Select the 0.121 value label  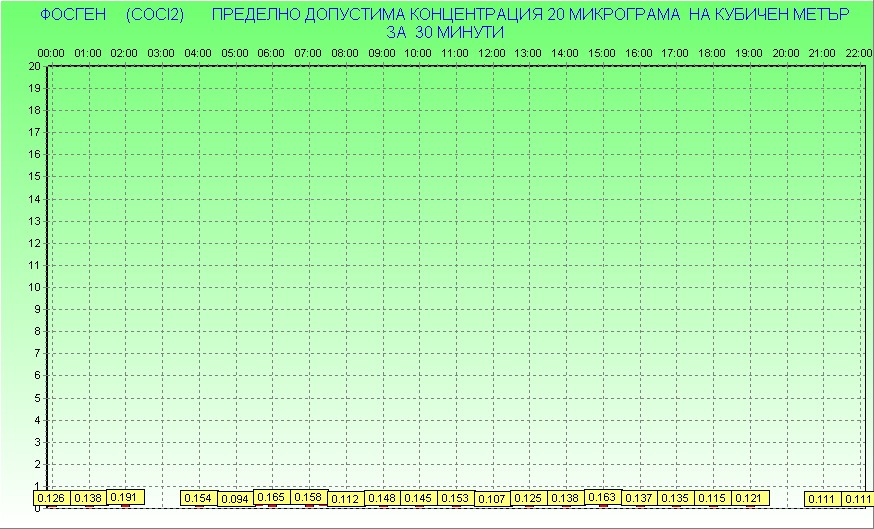click(x=749, y=498)
